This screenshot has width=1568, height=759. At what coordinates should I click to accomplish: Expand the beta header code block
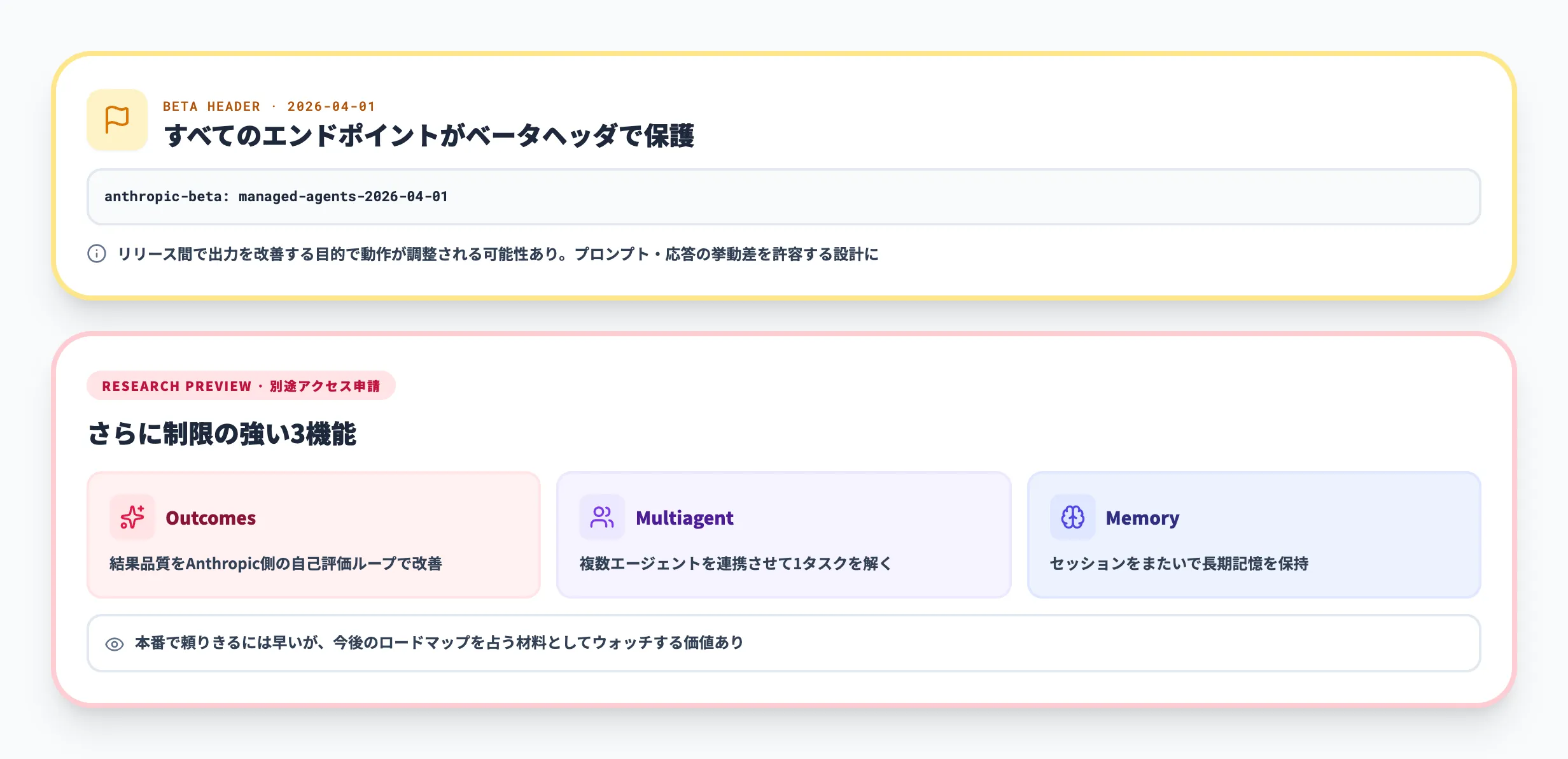784,197
